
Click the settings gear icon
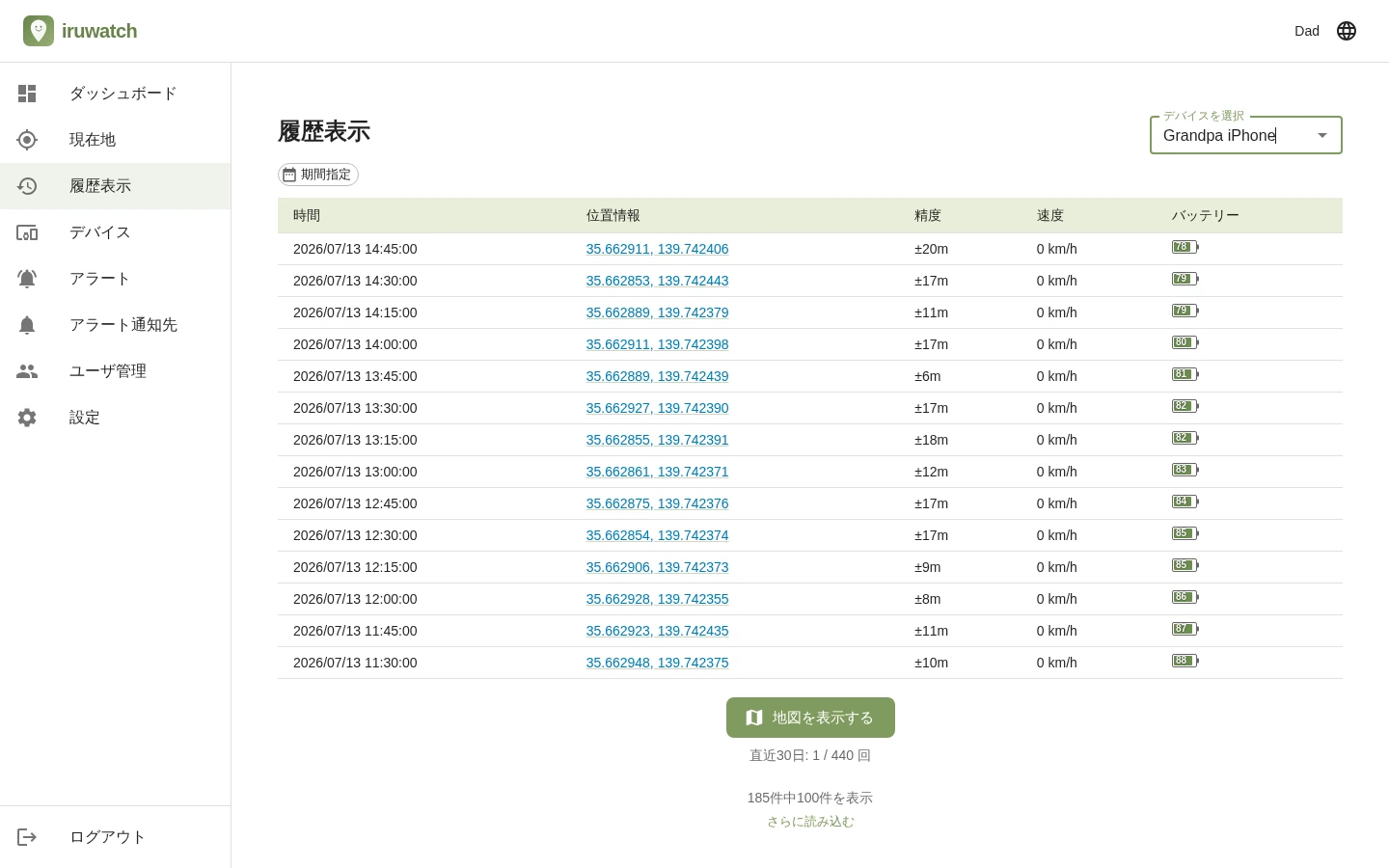click(27, 418)
